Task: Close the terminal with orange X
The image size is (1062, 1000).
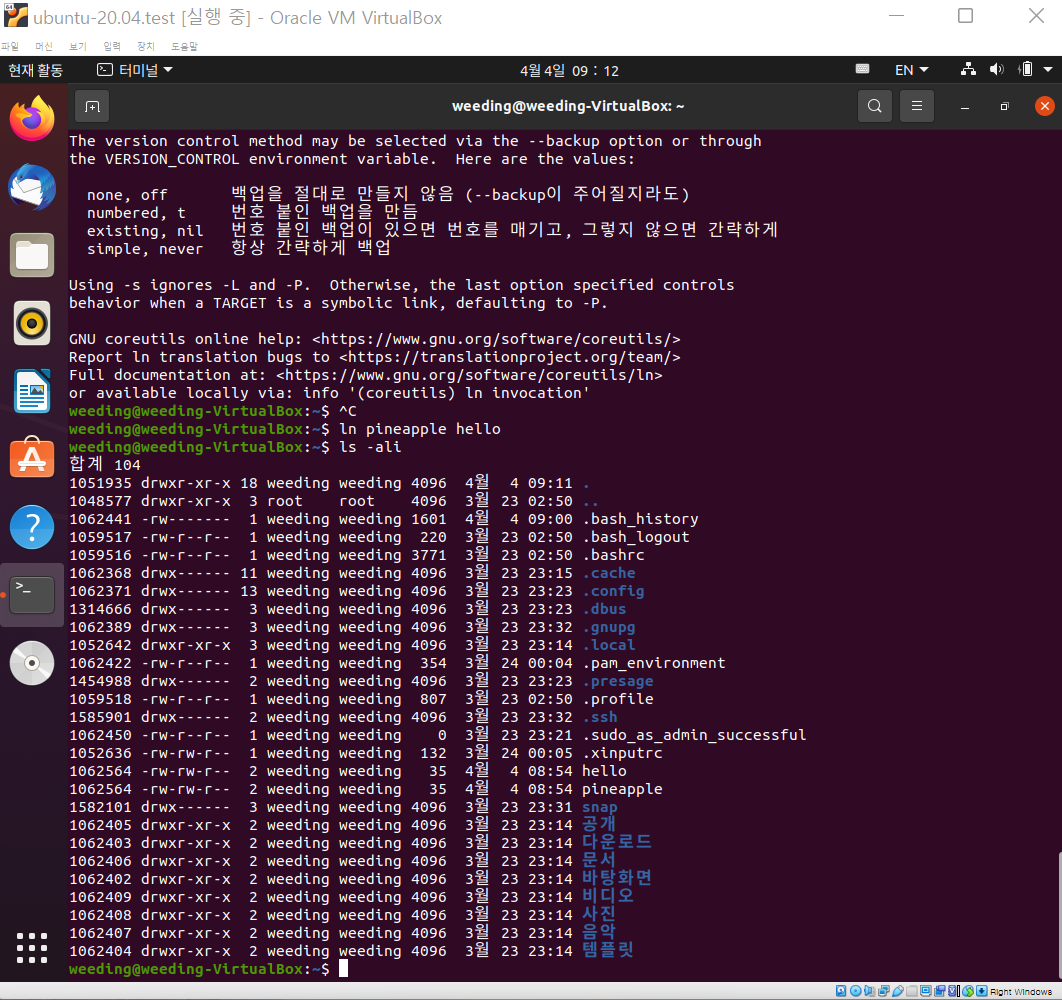Action: (x=1044, y=106)
